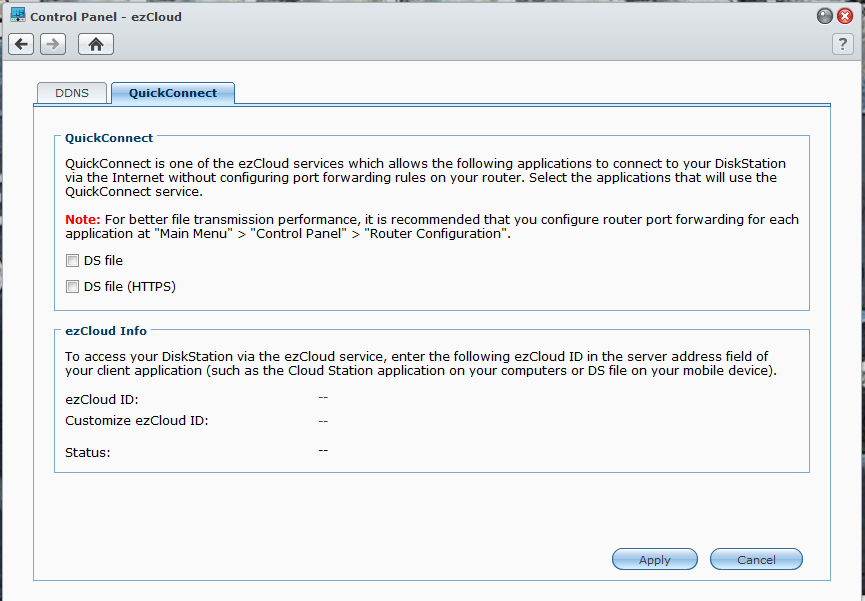This screenshot has height=601, width=865.
Task: Enable the DS file checkbox
Action: pyautogui.click(x=72, y=260)
